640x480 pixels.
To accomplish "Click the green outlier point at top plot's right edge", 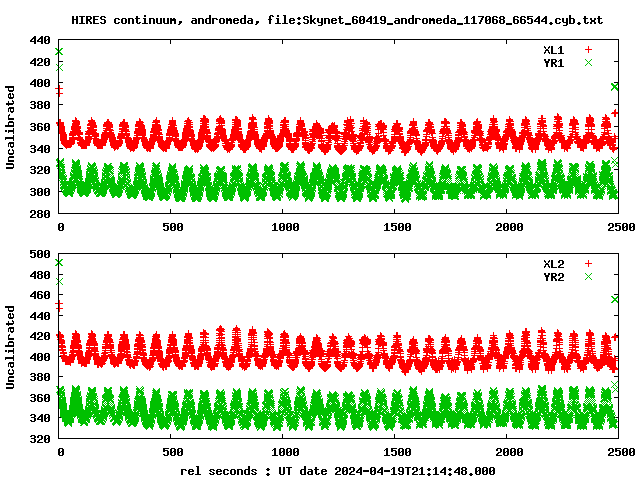I will point(615,87).
